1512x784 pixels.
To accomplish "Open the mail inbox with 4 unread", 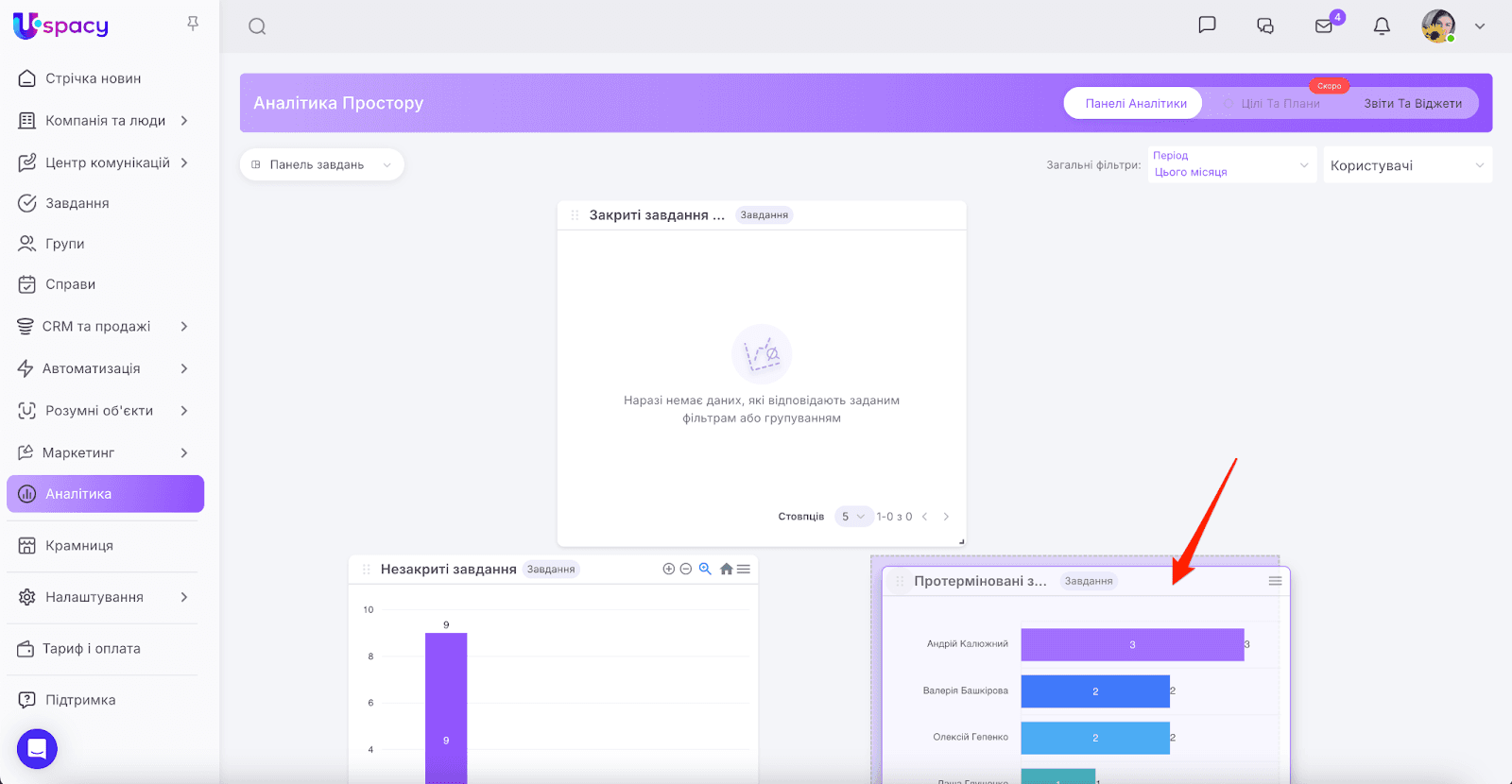I will tap(1324, 26).
